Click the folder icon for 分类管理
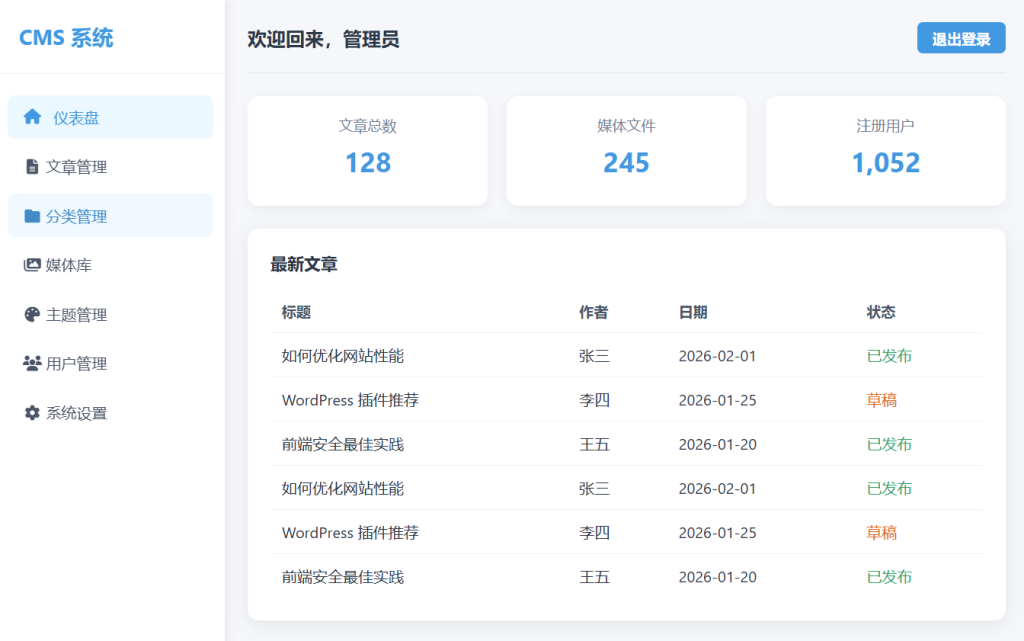Viewport: 1024px width, 641px height. pyautogui.click(x=32, y=216)
